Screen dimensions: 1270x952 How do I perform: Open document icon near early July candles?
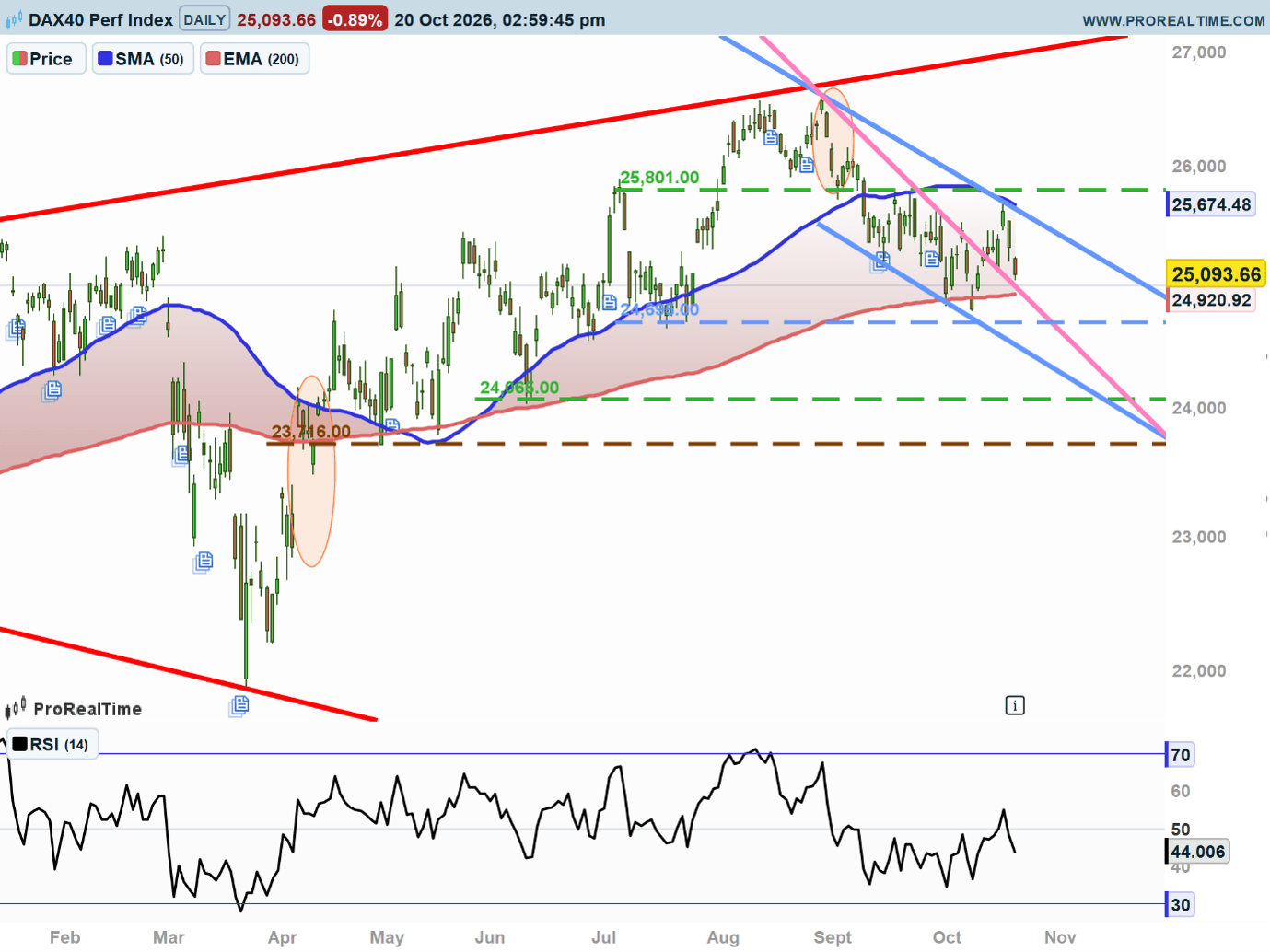point(609,303)
